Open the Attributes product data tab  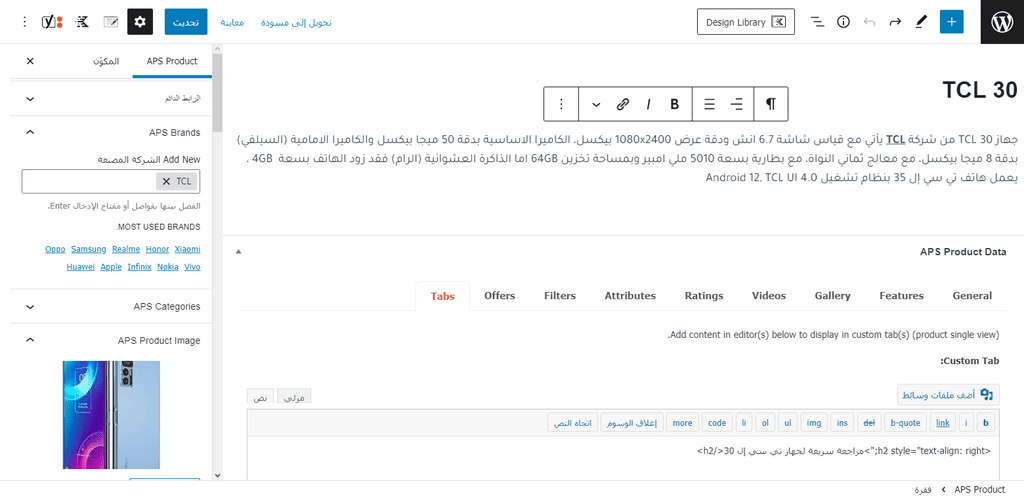tap(630, 296)
